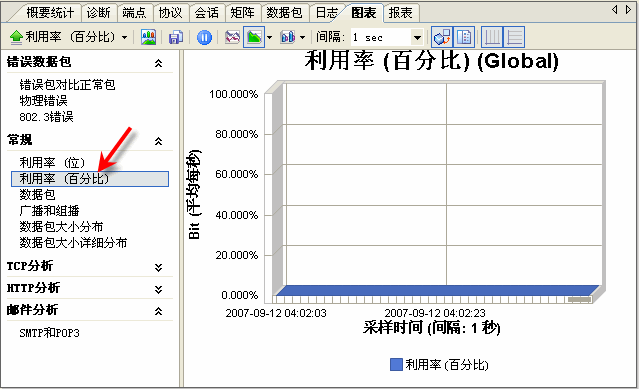This screenshot has width=639, height=389.
Task: Select 利用率 (百分比) in the sidebar list
Action: pyautogui.click(x=90, y=179)
